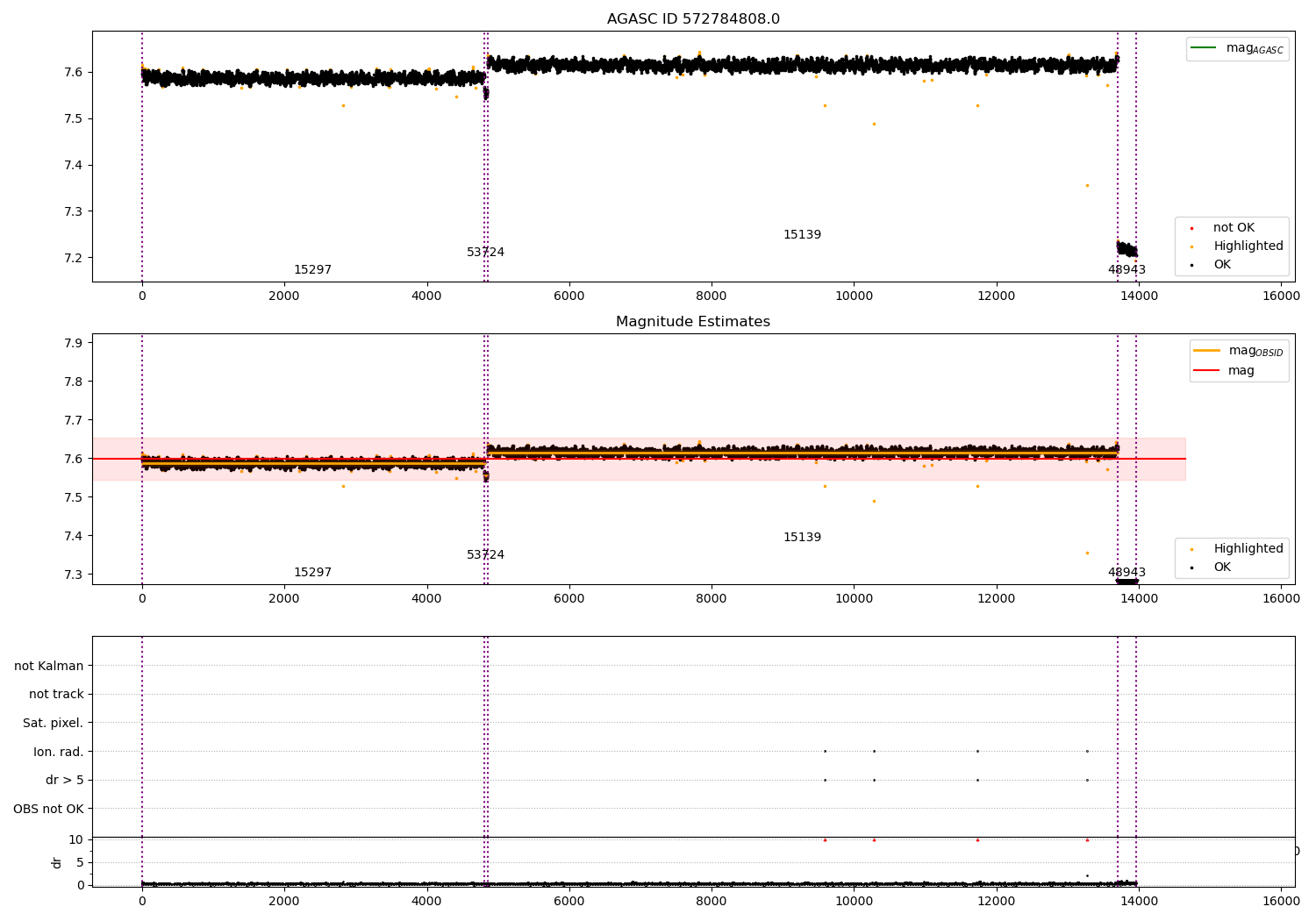Click obsid label 53724 in the AGASC plot
The height and width of the screenshot is (921, 1316).
485,253
